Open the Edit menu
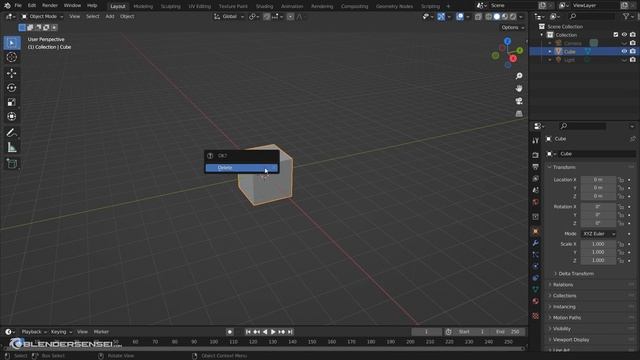Image resolution: width=640 pixels, height=360 pixels. click(x=32, y=6)
